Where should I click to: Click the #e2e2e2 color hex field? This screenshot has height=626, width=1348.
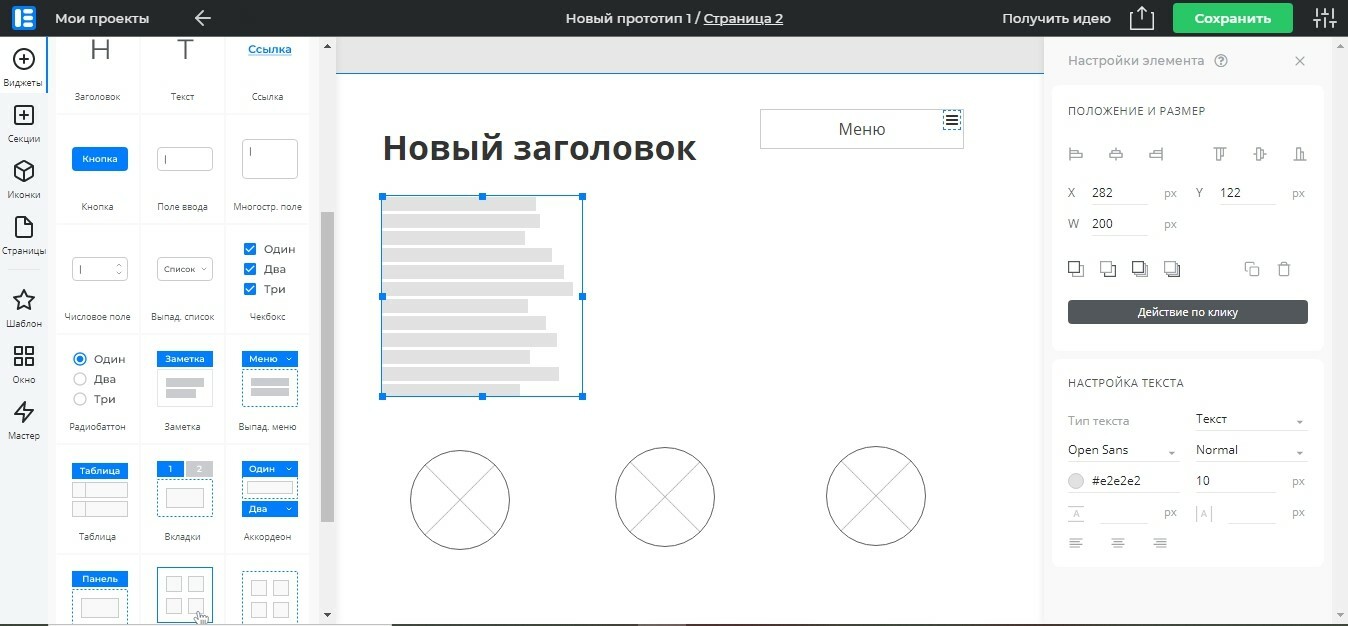[x=1137, y=481]
